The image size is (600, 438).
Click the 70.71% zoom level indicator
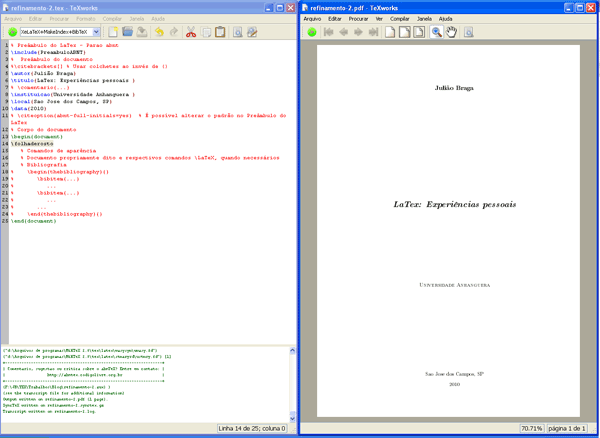[530, 428]
